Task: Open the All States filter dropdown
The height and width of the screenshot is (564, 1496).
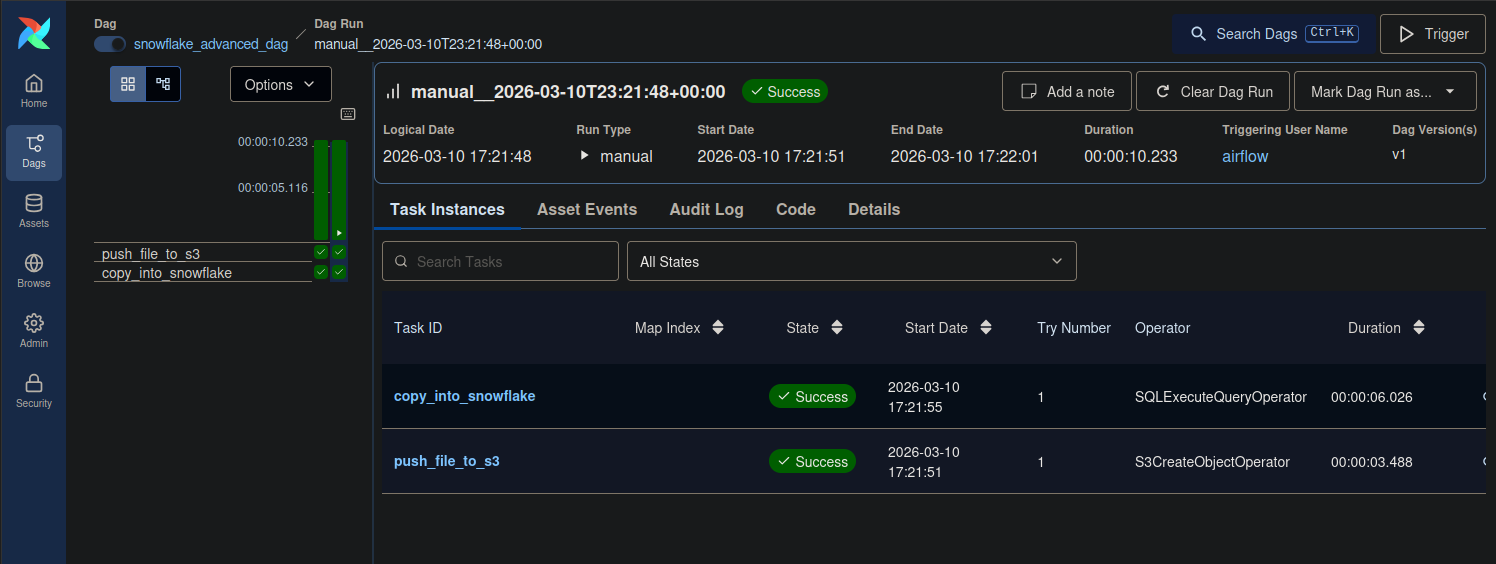Action: [852, 262]
